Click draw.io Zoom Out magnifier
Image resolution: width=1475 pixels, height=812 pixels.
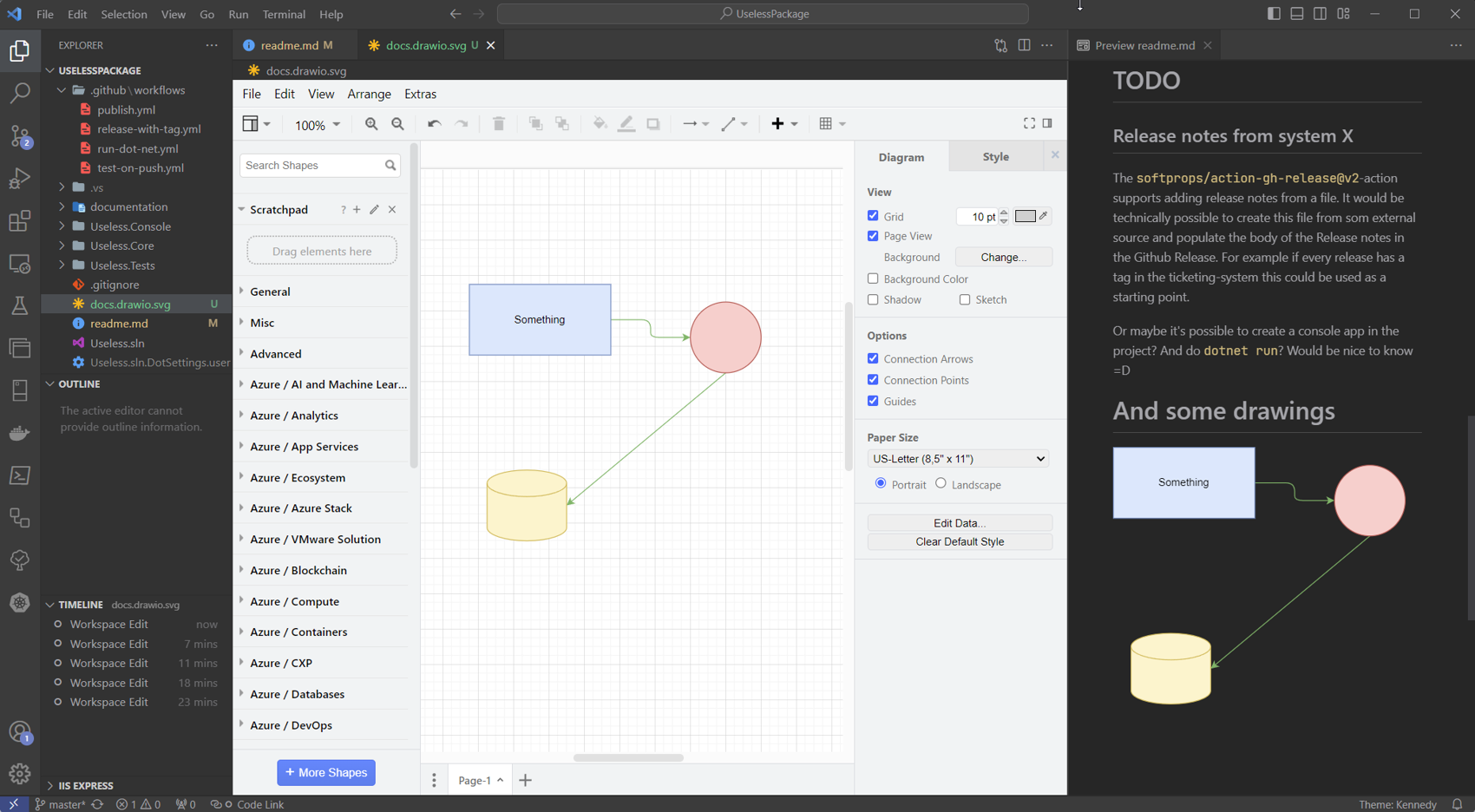(x=397, y=124)
